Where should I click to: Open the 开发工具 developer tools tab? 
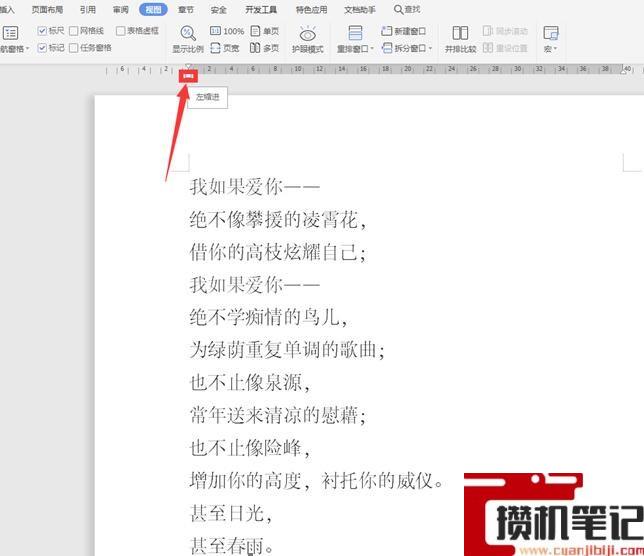[261, 9]
